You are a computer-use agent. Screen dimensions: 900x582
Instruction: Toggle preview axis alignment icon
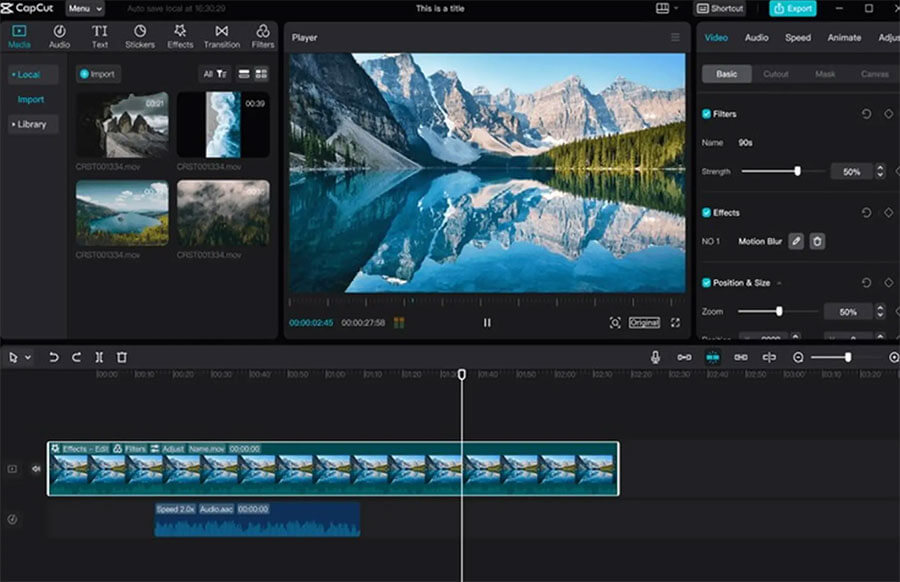pos(769,357)
